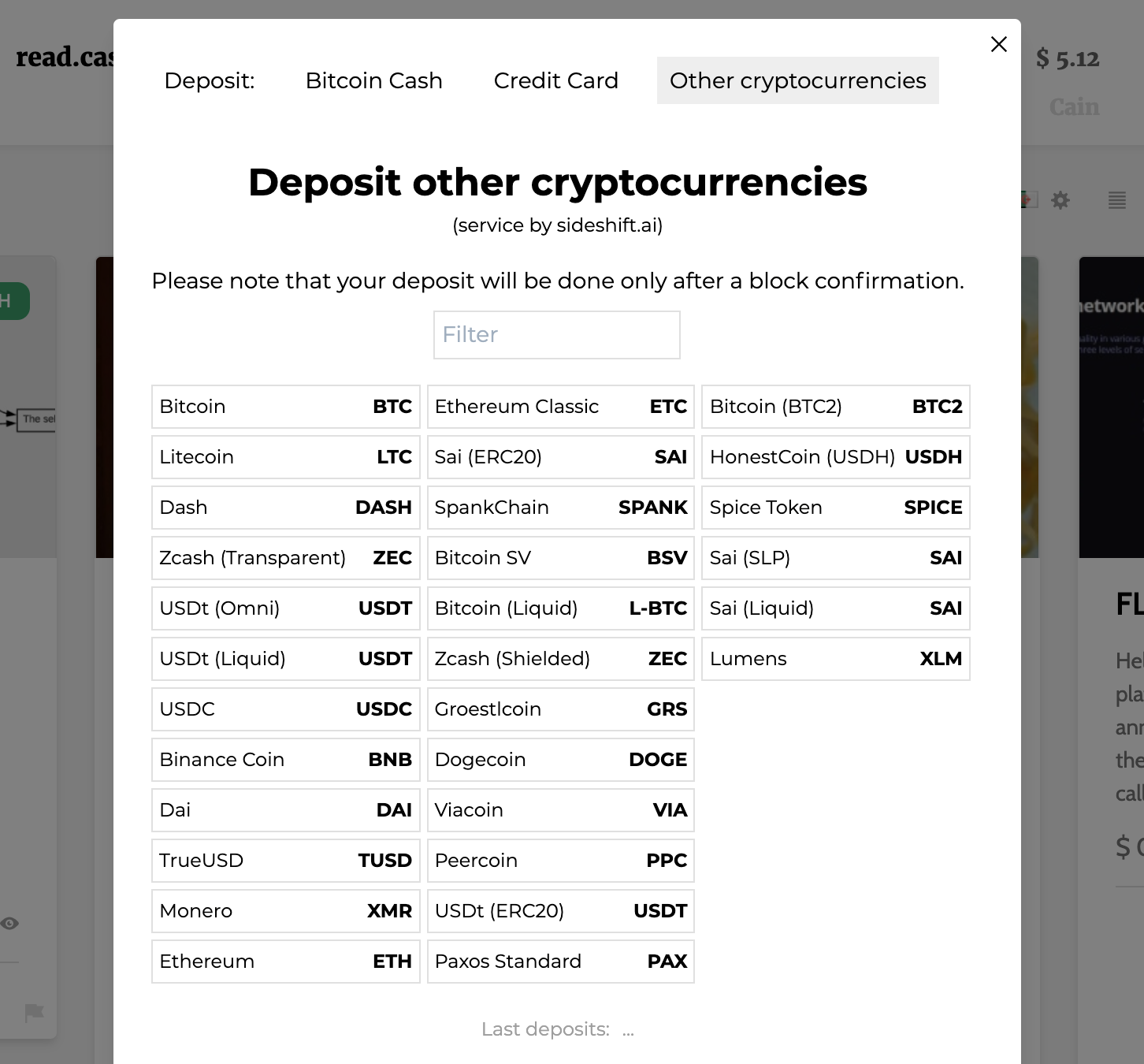
Task: Select Lumens XLM deposit option
Action: (836, 659)
